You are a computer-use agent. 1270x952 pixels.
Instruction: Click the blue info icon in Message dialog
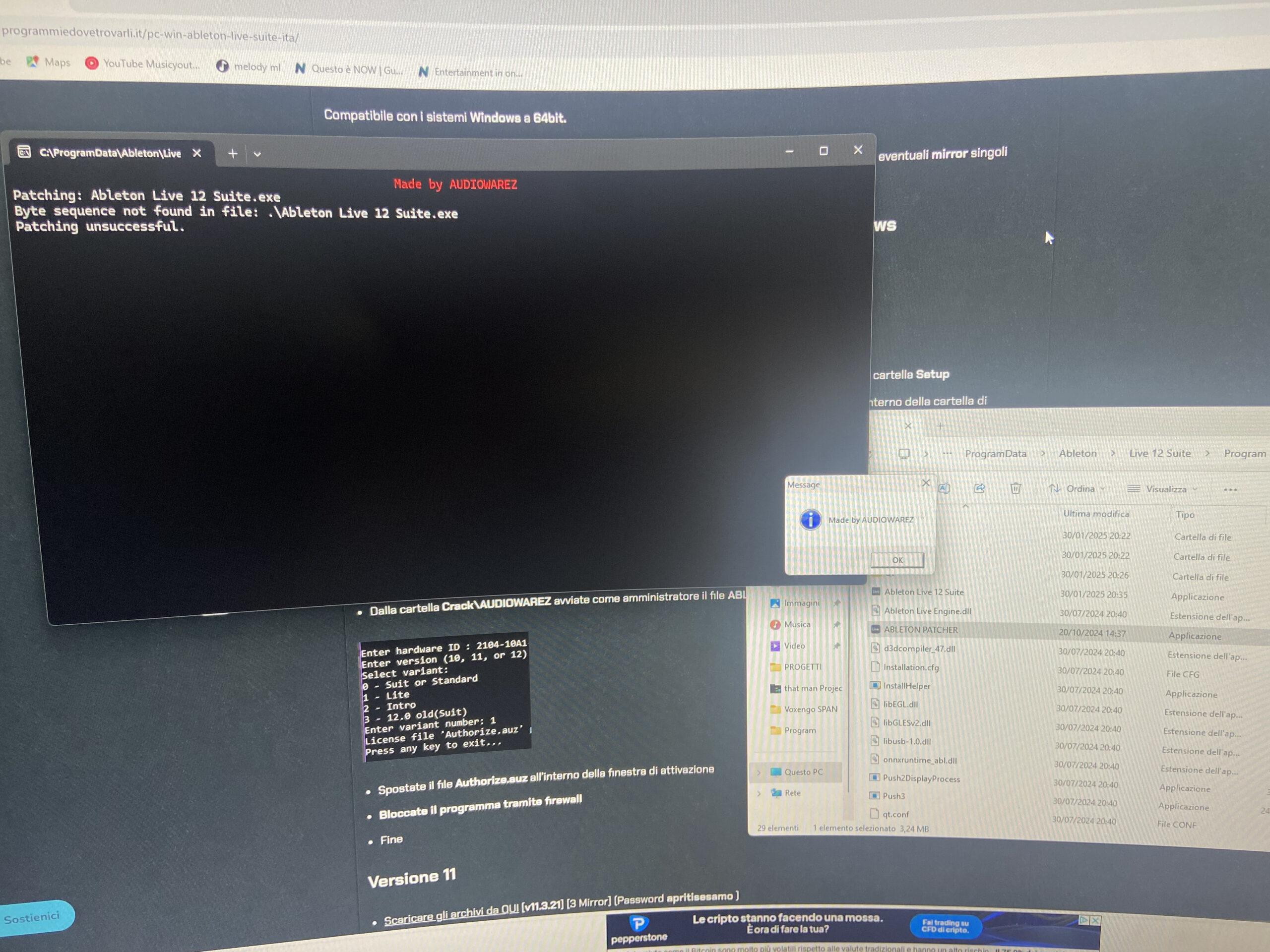click(x=810, y=519)
